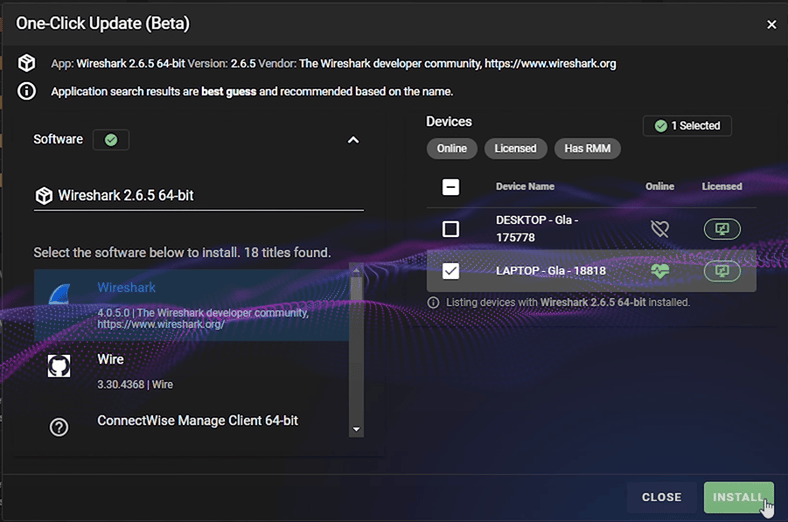Viewport: 788px width, 522px height.
Task: Click the online heartbeat icon for LAPTOP device
Action: (659, 271)
